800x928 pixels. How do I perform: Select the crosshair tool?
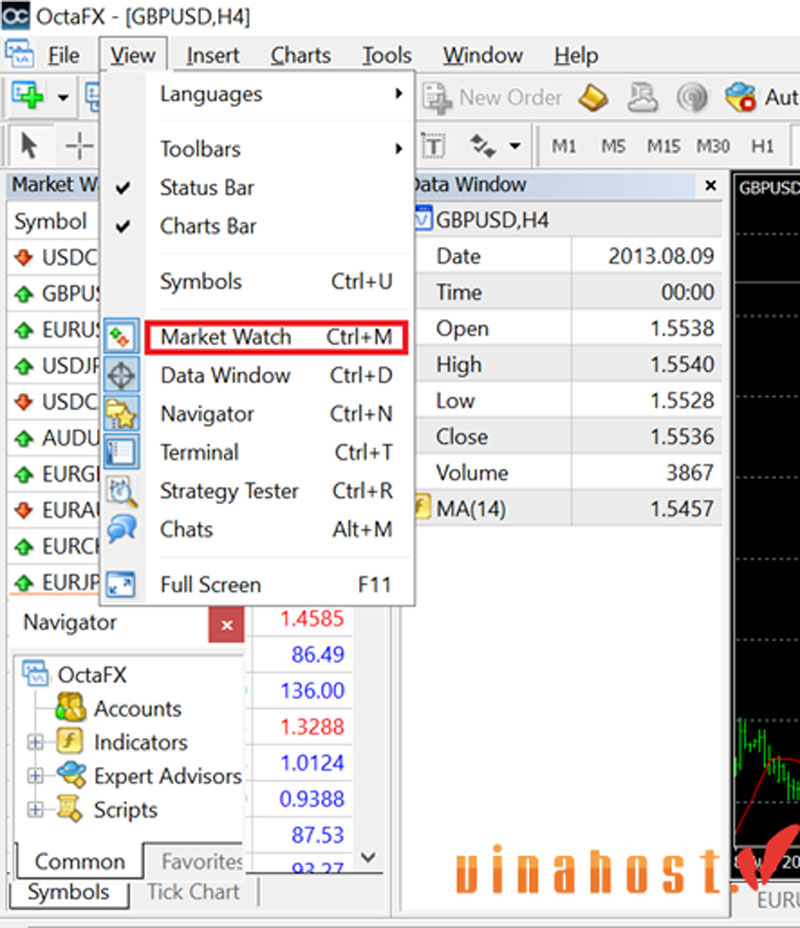pyautogui.click(x=79, y=146)
